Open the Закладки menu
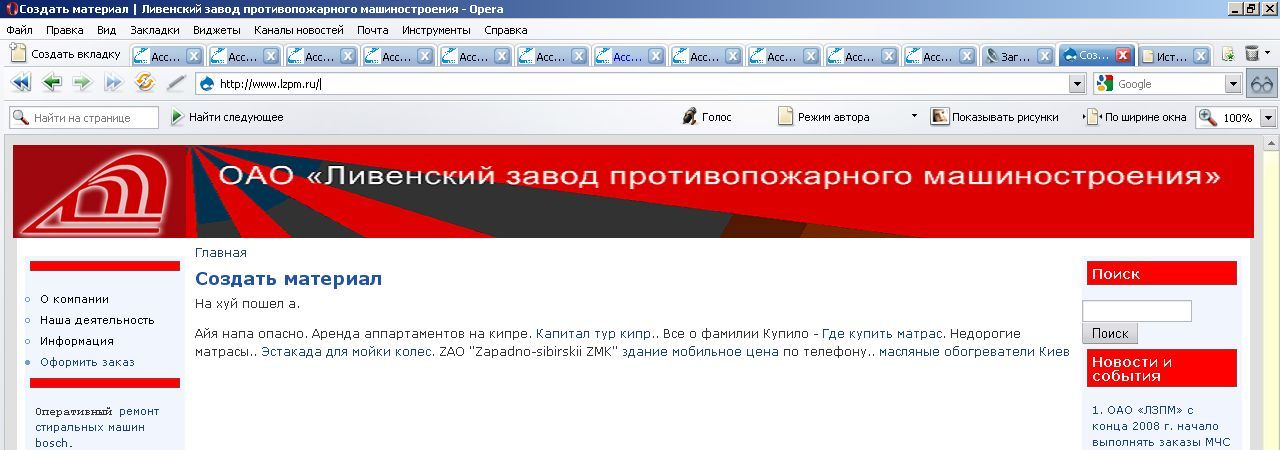 point(155,31)
